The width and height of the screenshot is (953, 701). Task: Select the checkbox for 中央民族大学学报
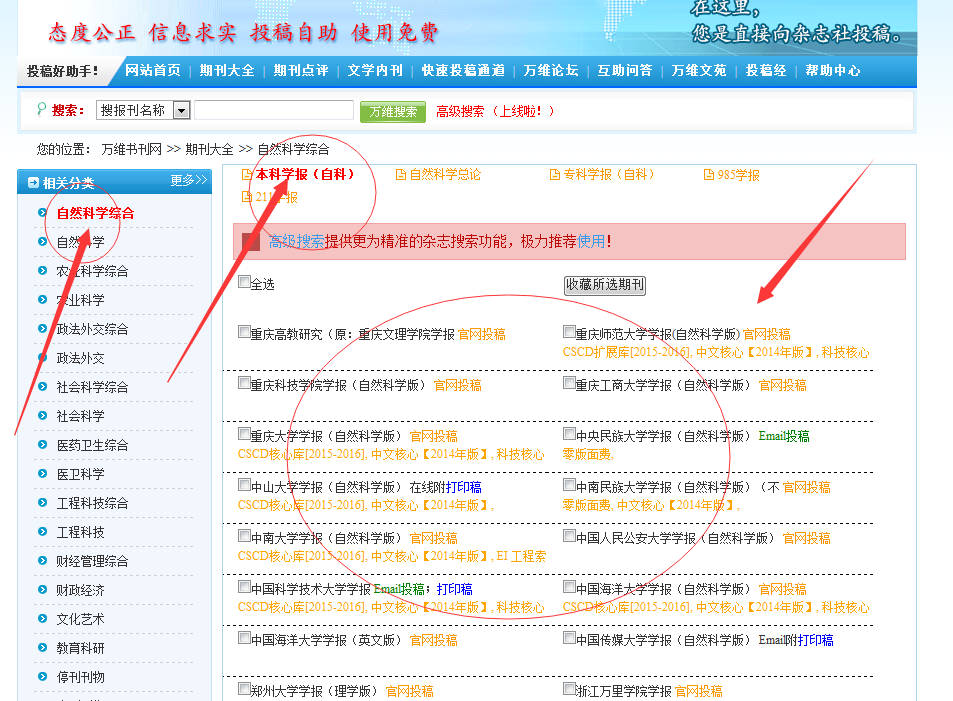[569, 435]
